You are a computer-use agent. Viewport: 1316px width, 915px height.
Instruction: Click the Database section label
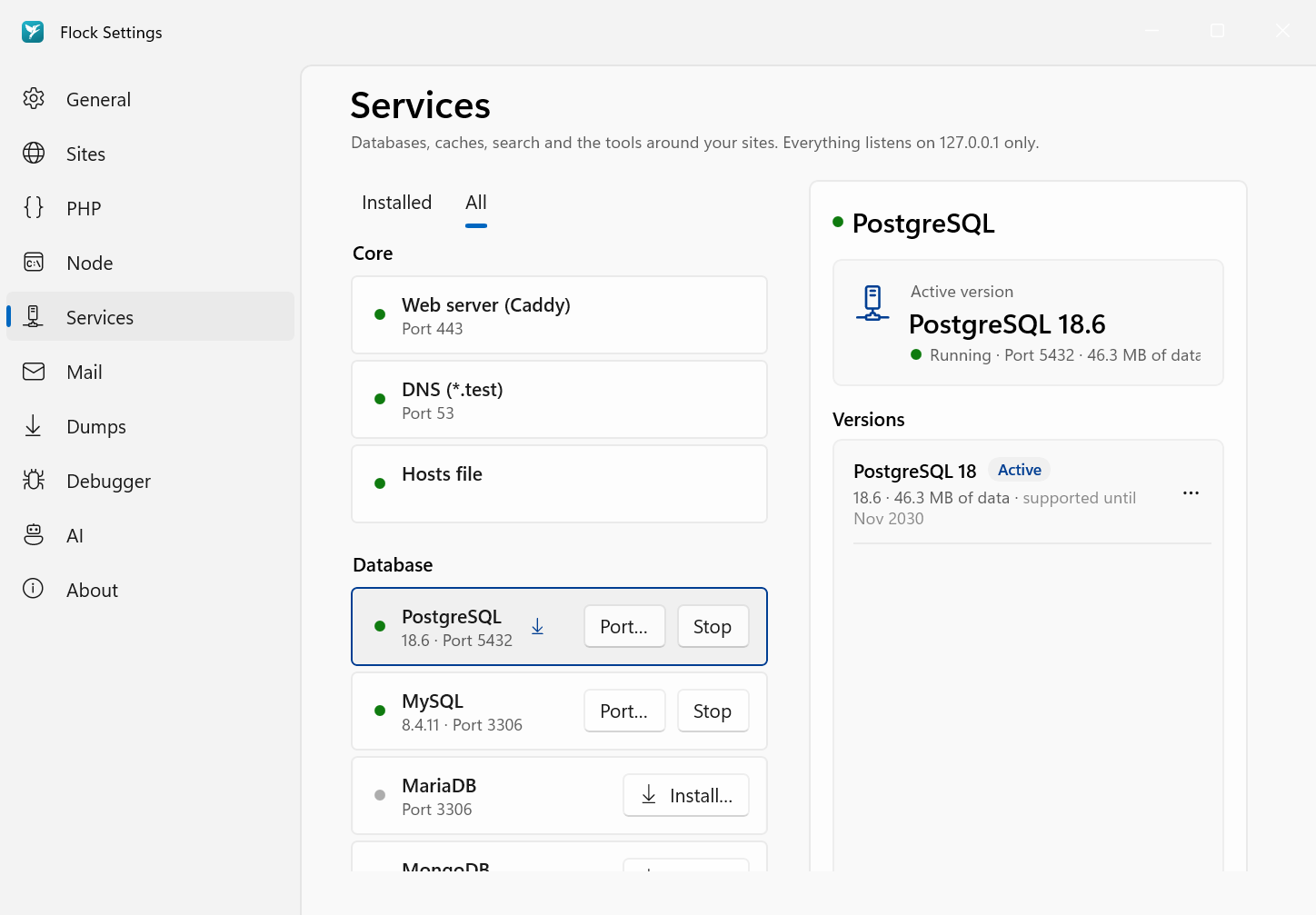pos(393,565)
